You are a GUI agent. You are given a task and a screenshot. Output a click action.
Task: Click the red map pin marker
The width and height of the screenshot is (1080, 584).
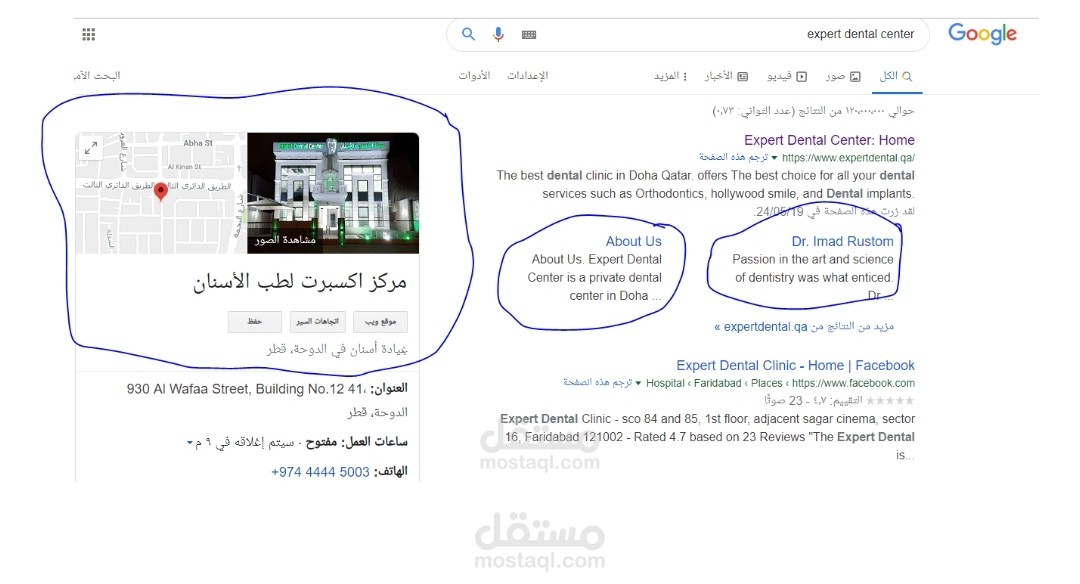point(161,190)
